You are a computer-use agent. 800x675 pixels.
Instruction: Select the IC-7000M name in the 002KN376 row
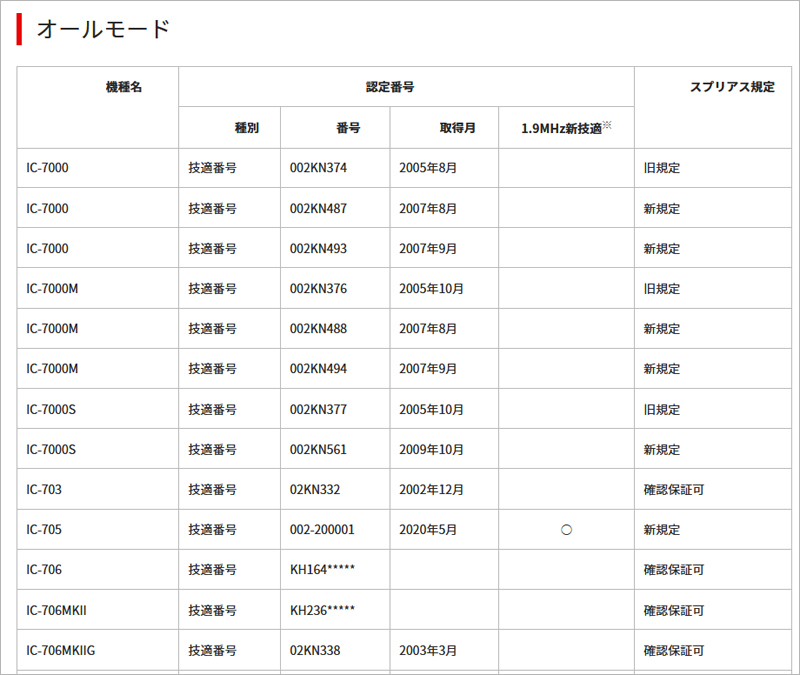52,288
